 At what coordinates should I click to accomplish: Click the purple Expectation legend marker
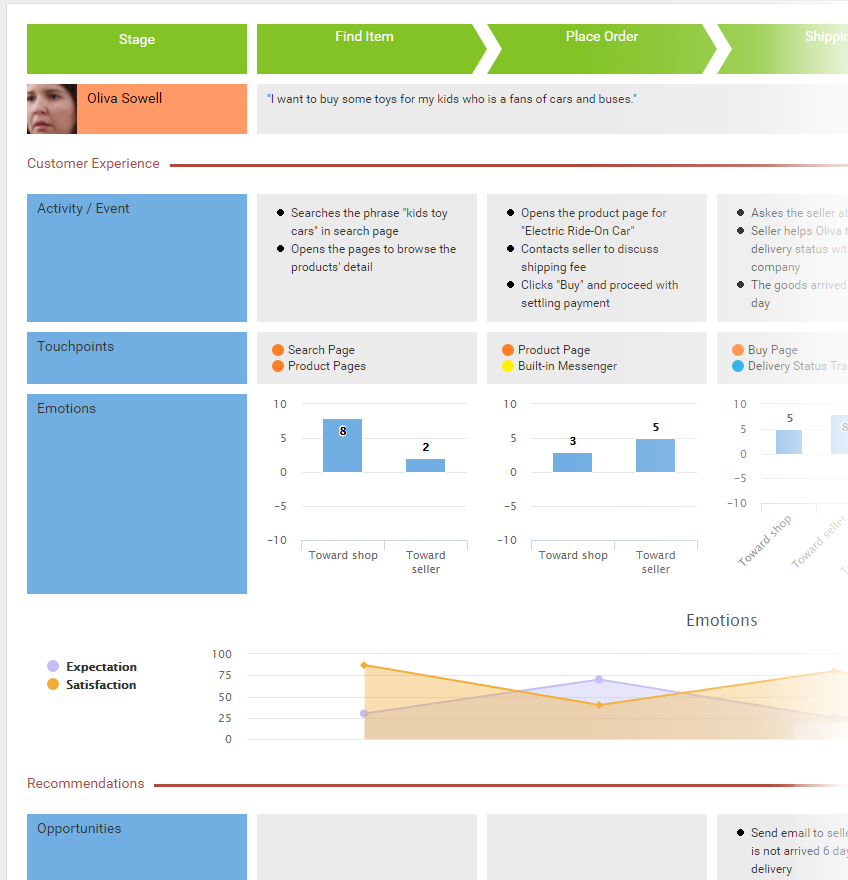click(53, 666)
